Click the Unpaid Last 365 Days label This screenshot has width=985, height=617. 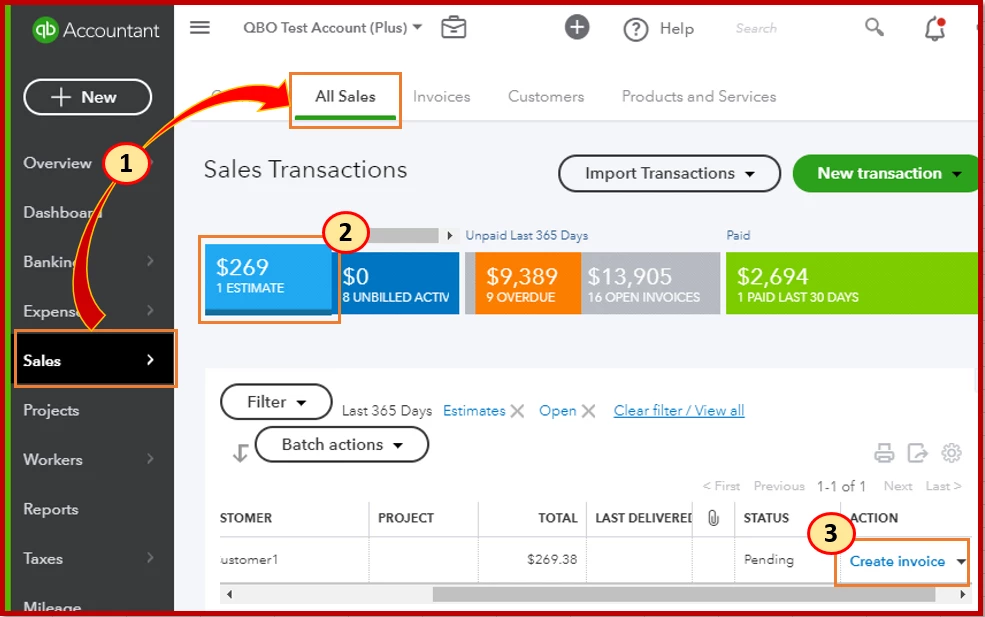(526, 236)
